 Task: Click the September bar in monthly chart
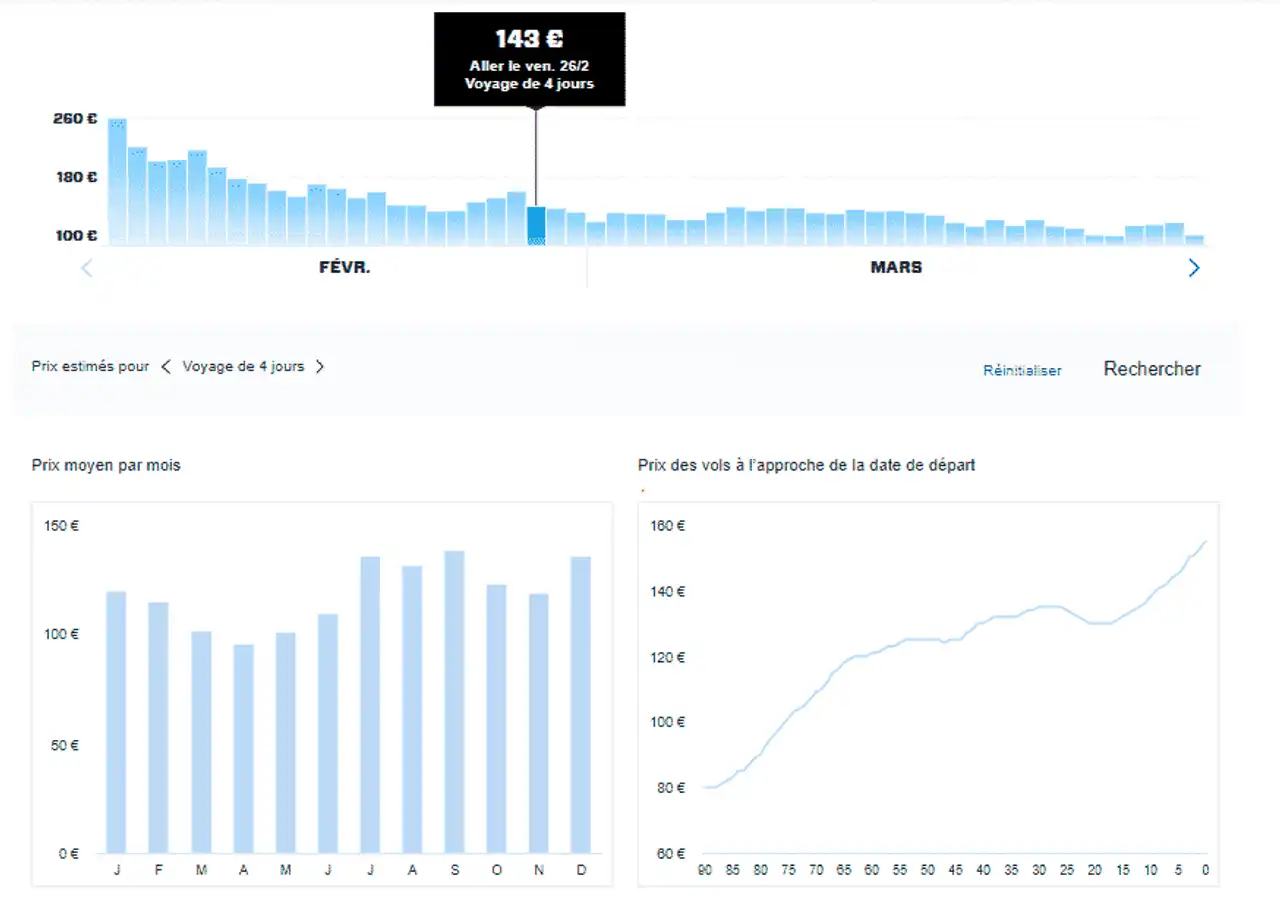[453, 702]
